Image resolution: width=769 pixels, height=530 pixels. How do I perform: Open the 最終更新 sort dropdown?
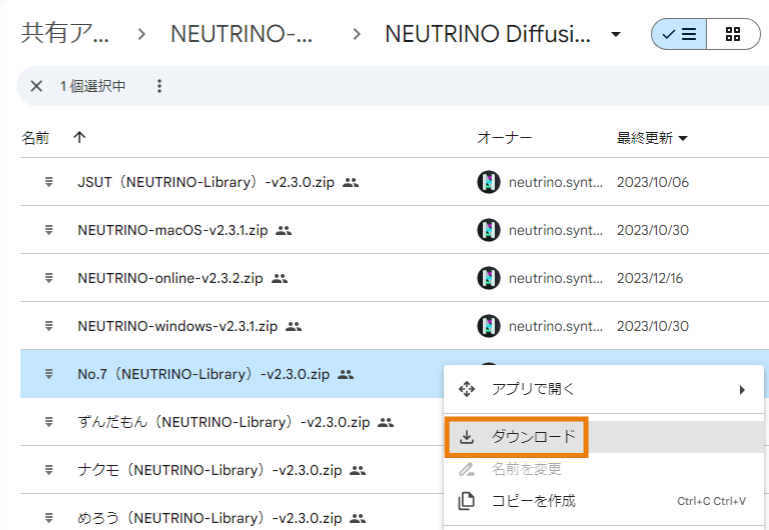652,138
